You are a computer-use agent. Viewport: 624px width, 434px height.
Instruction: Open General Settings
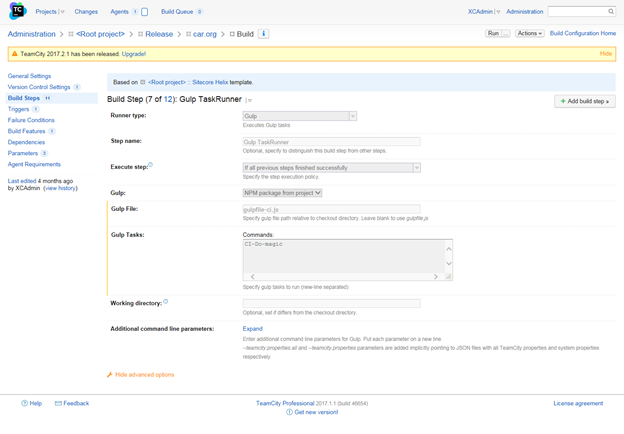click(x=29, y=76)
